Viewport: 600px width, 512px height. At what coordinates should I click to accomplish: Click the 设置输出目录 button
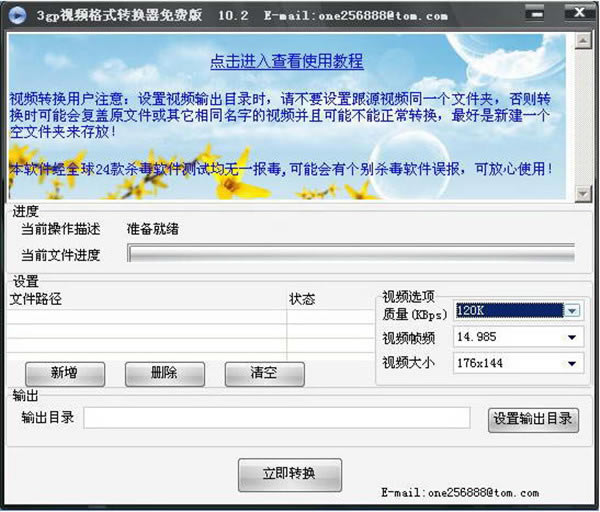click(533, 420)
